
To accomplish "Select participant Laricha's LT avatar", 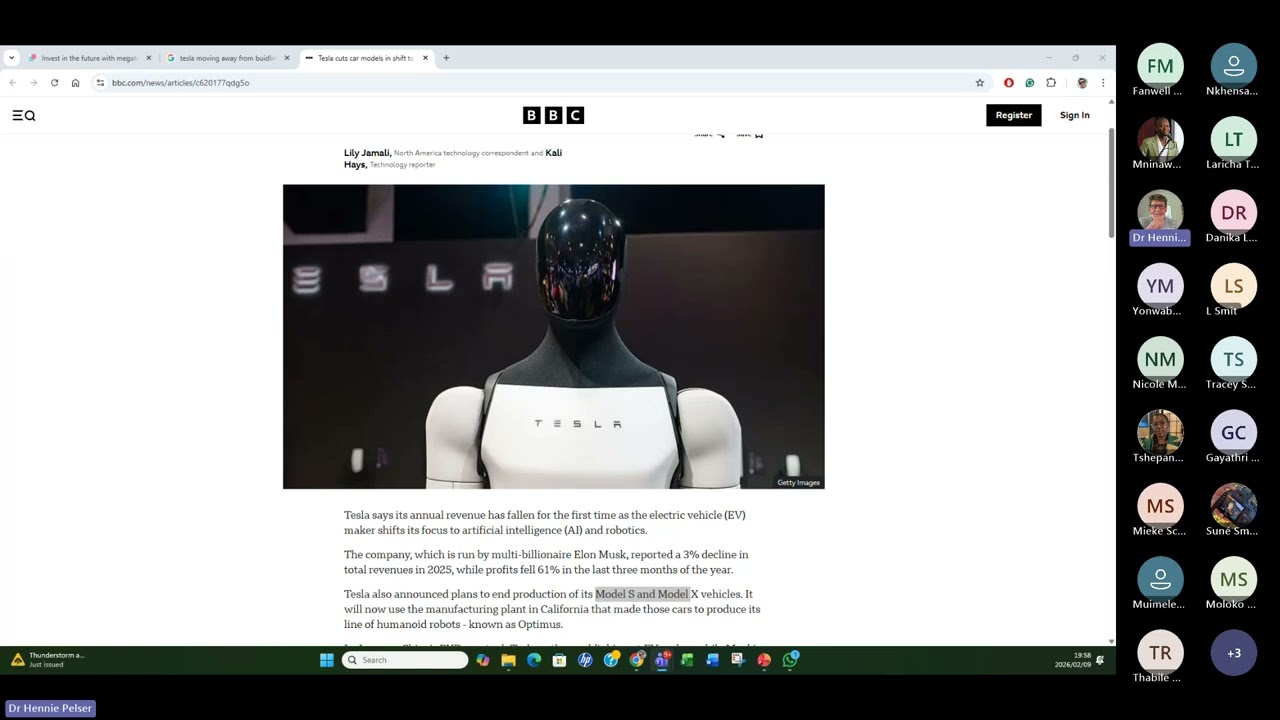I will click(x=1234, y=139).
